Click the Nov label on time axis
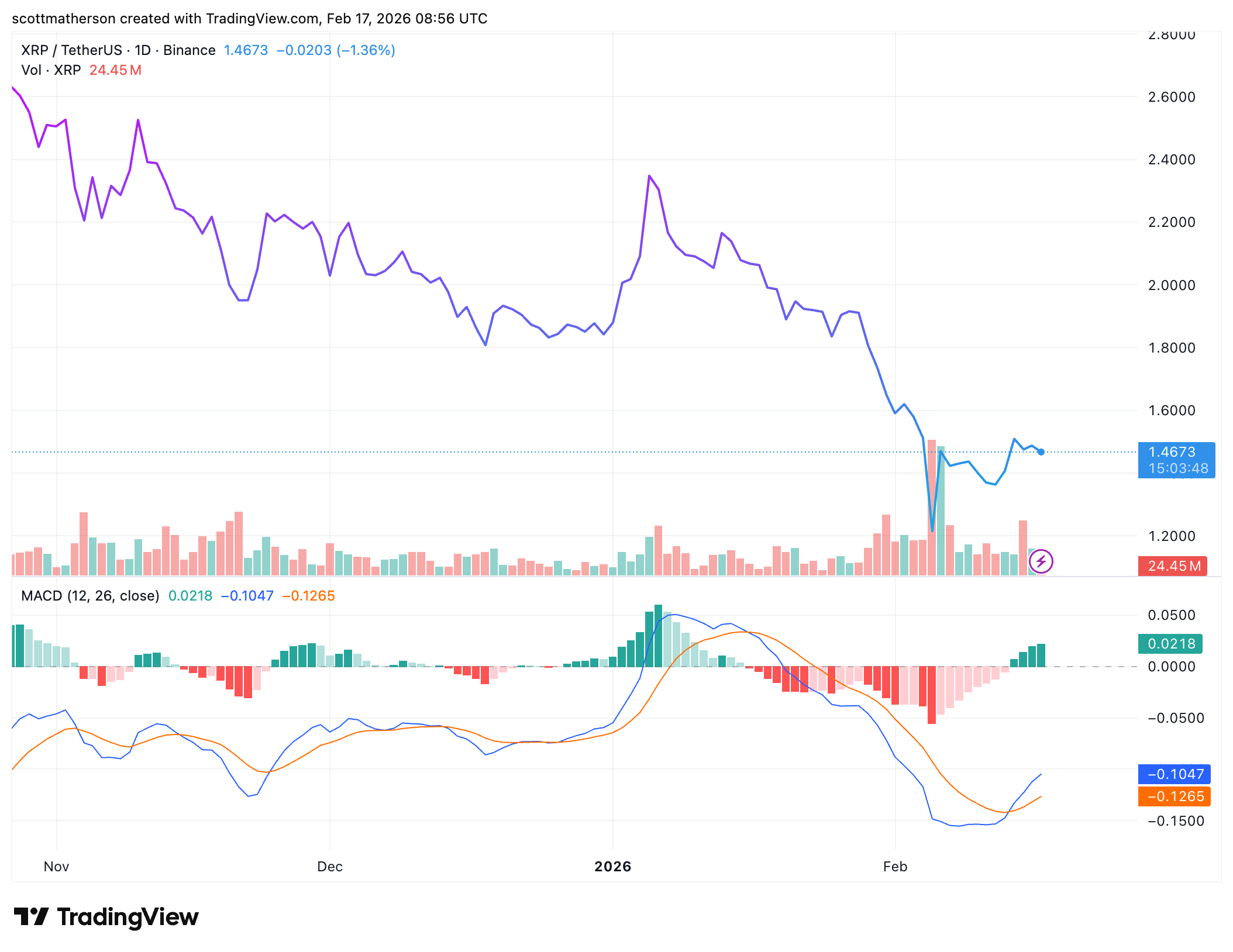Image resolution: width=1233 pixels, height=952 pixels. (x=56, y=867)
